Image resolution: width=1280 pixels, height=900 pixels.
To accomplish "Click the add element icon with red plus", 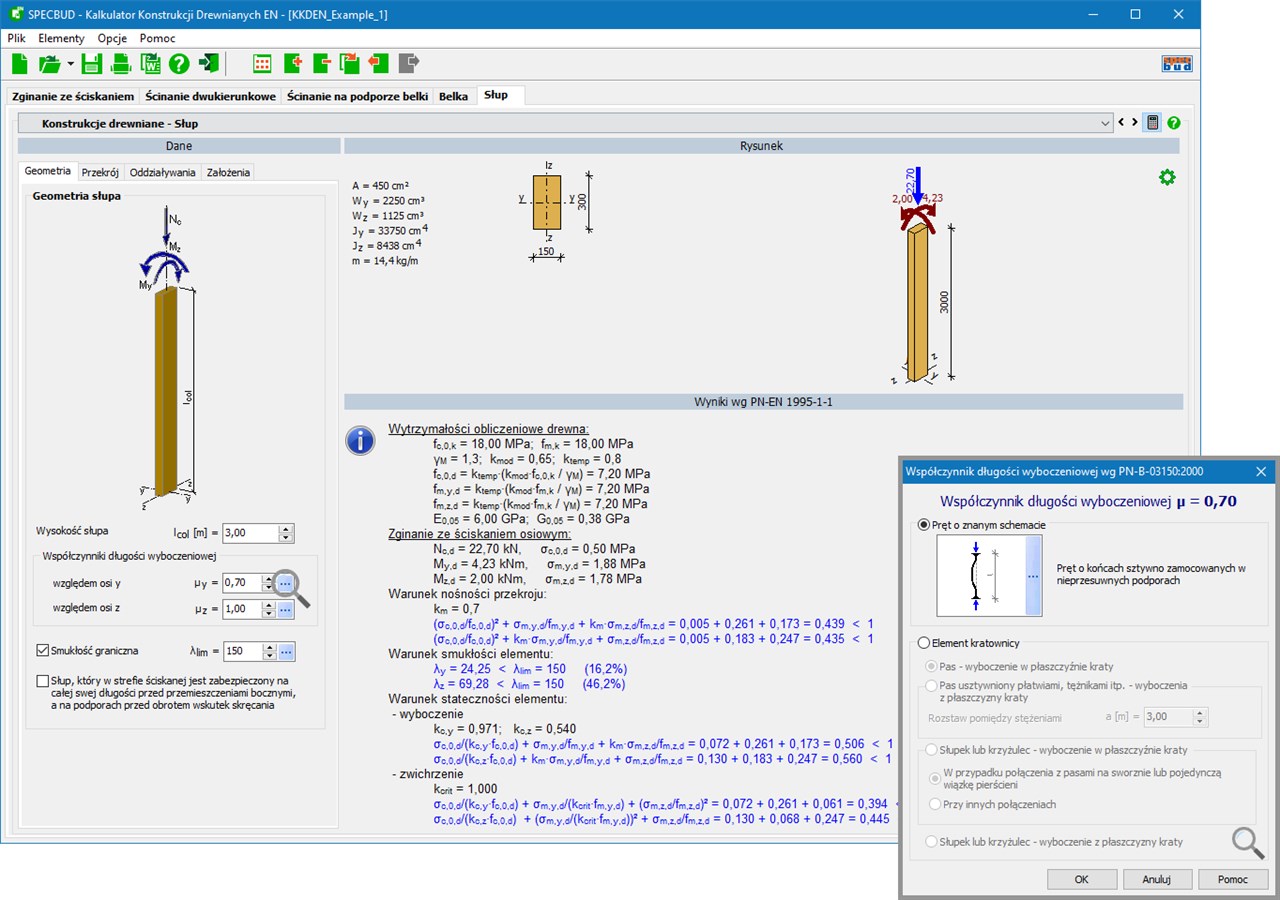I will 293,64.
